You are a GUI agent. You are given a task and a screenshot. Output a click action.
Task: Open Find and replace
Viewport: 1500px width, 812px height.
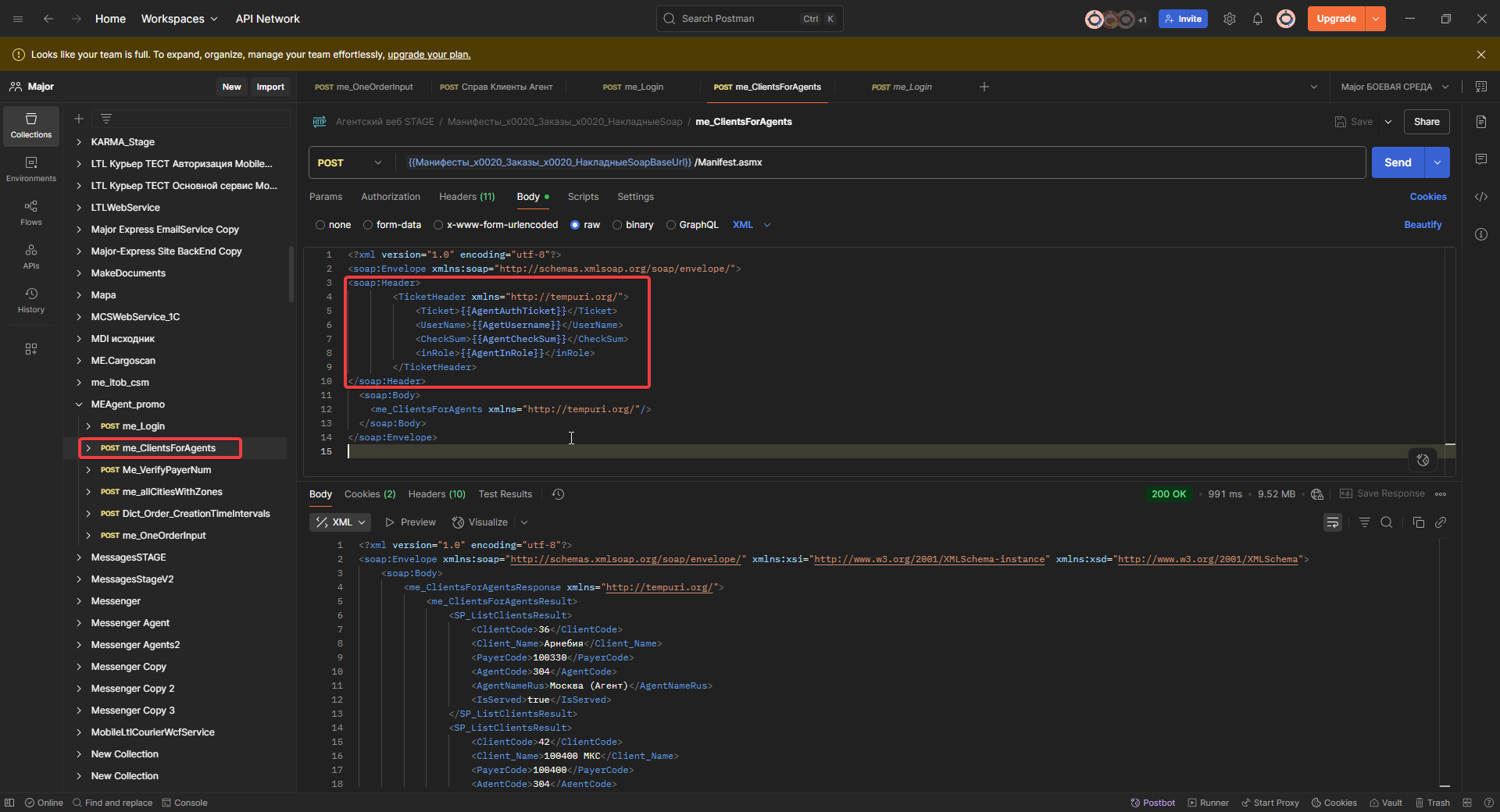[x=112, y=803]
